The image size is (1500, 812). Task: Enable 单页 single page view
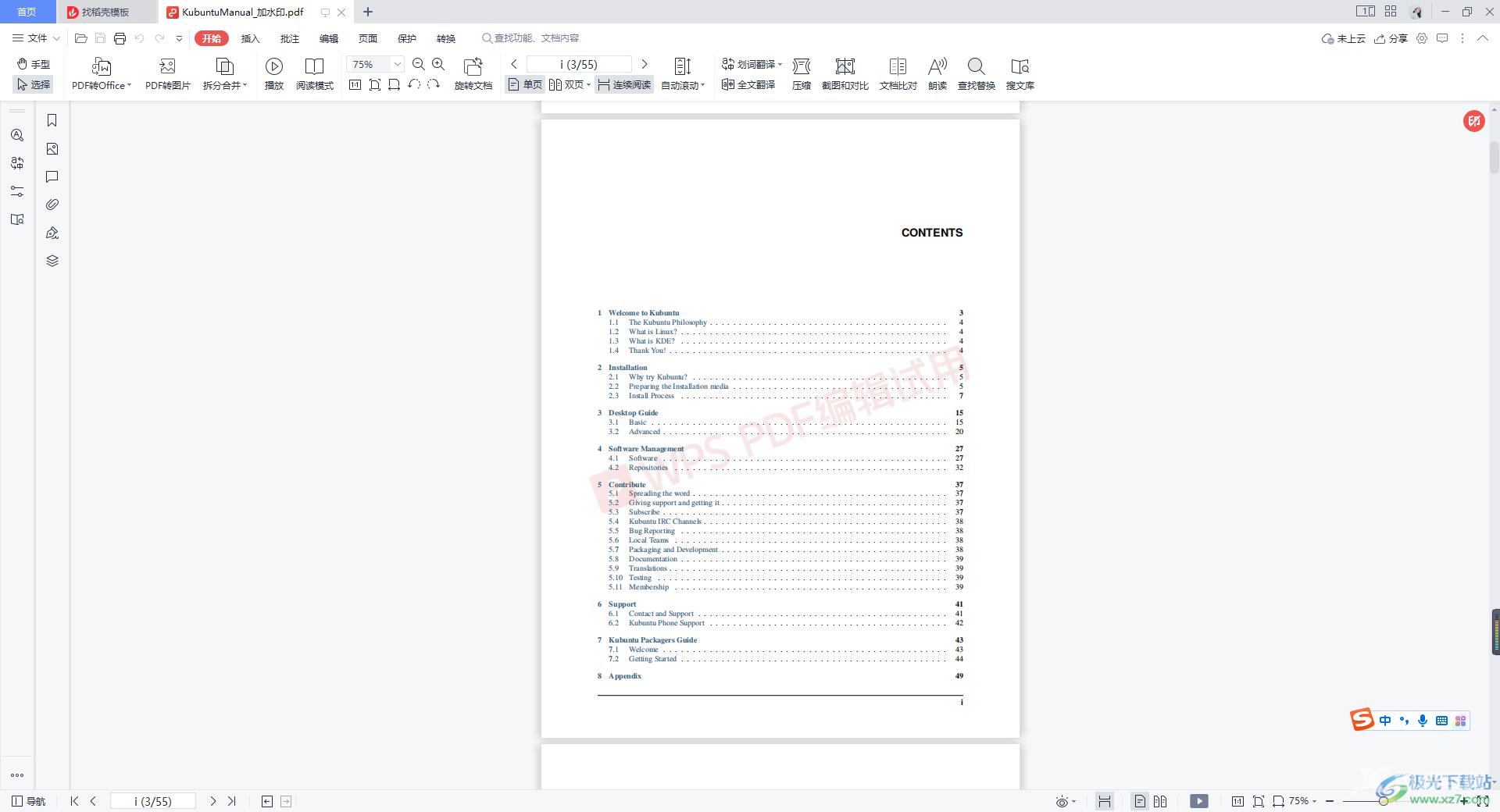(x=525, y=84)
